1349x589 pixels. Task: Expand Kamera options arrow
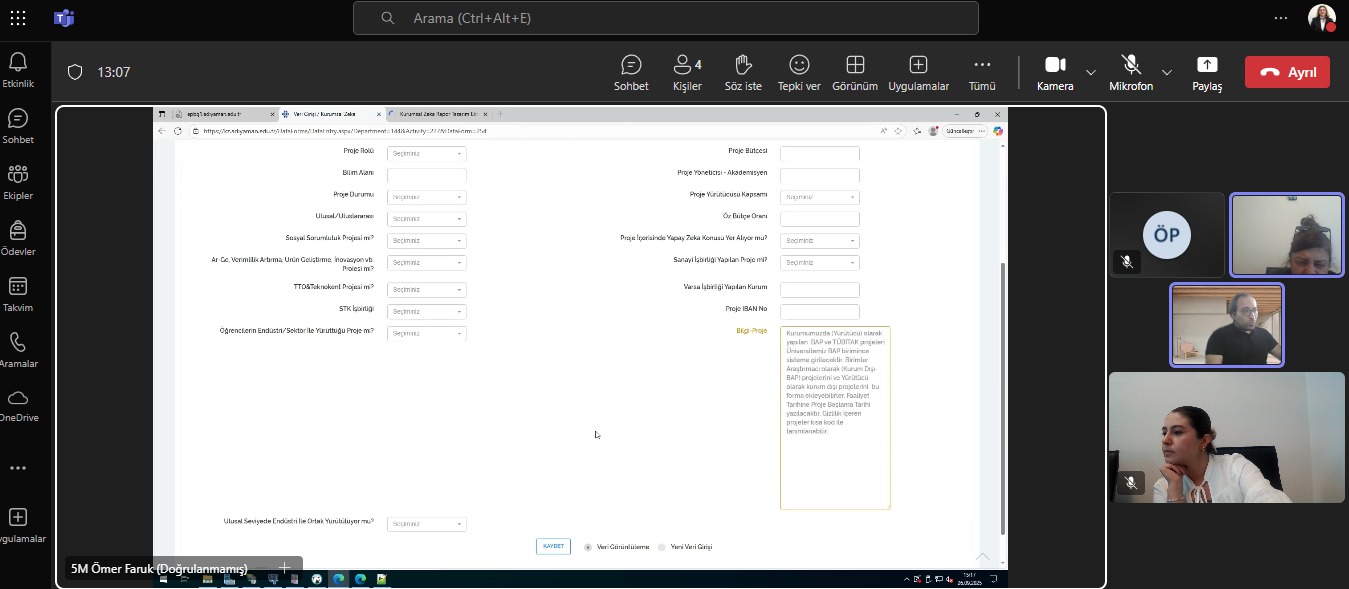pyautogui.click(x=1091, y=72)
